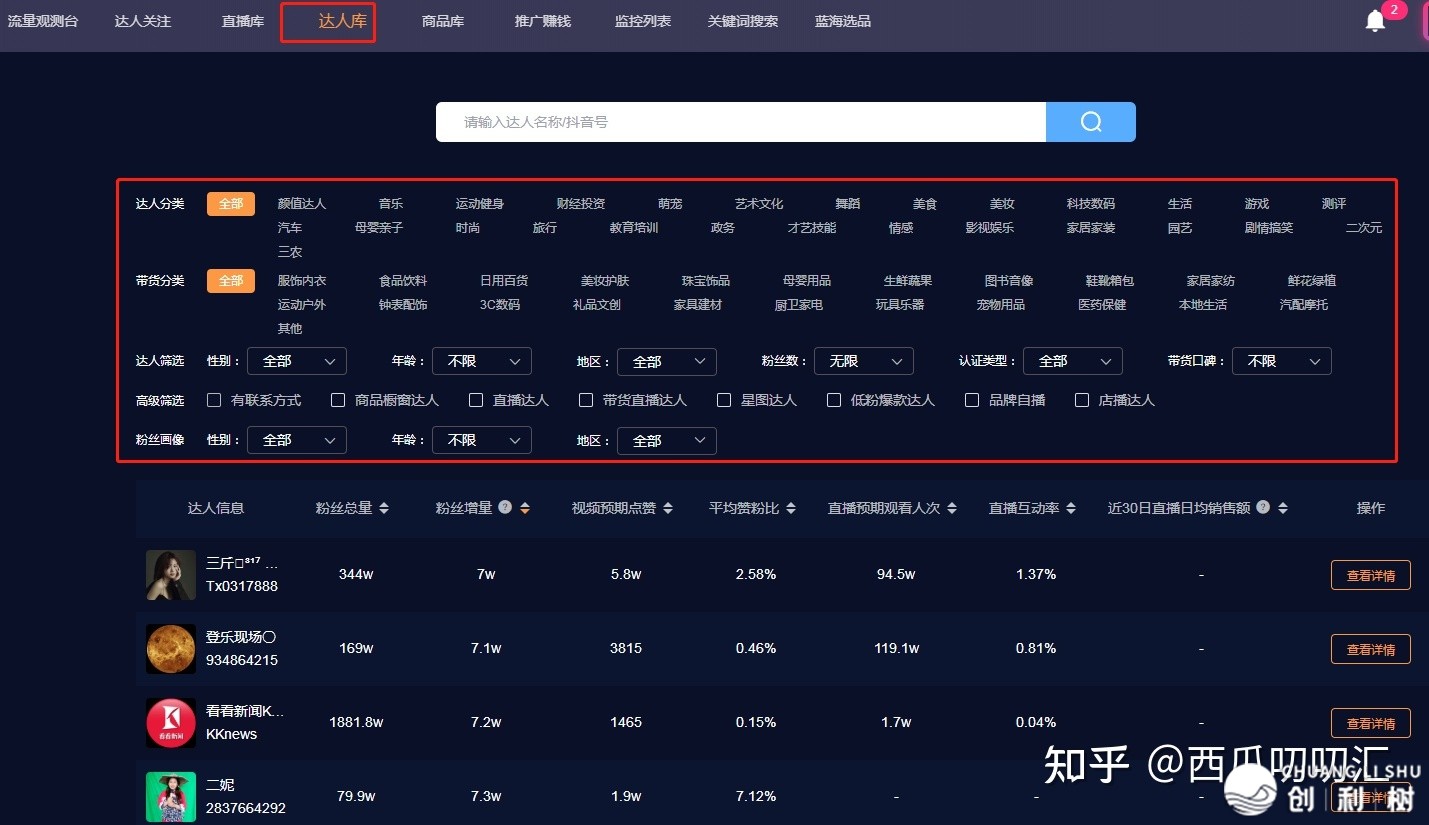Check the 直播达人 filter

[476, 400]
